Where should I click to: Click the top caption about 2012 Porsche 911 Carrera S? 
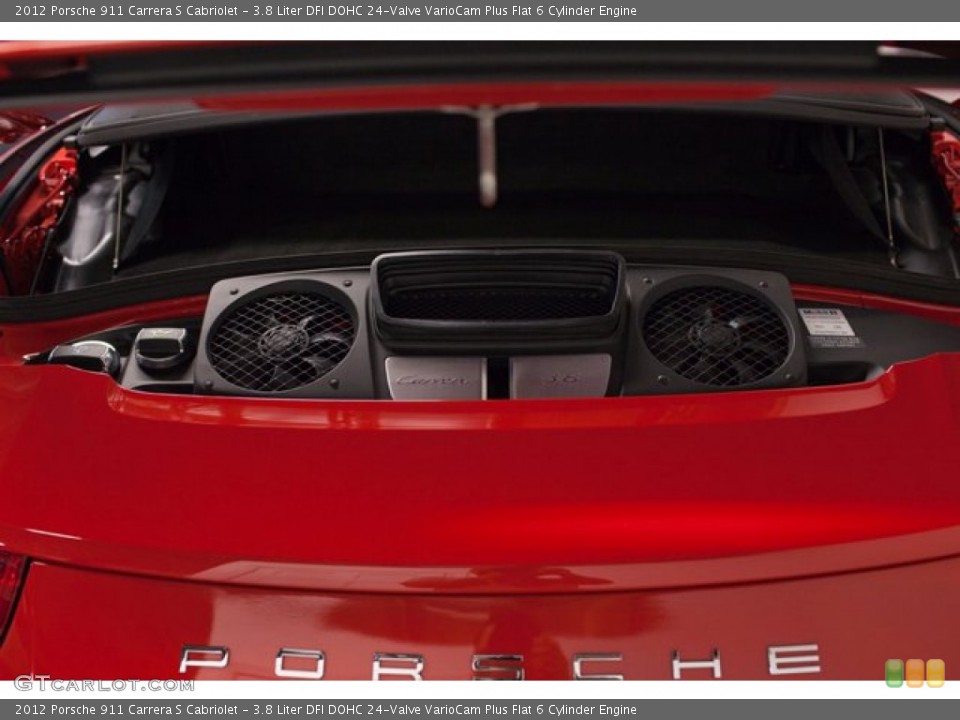click(326, 10)
